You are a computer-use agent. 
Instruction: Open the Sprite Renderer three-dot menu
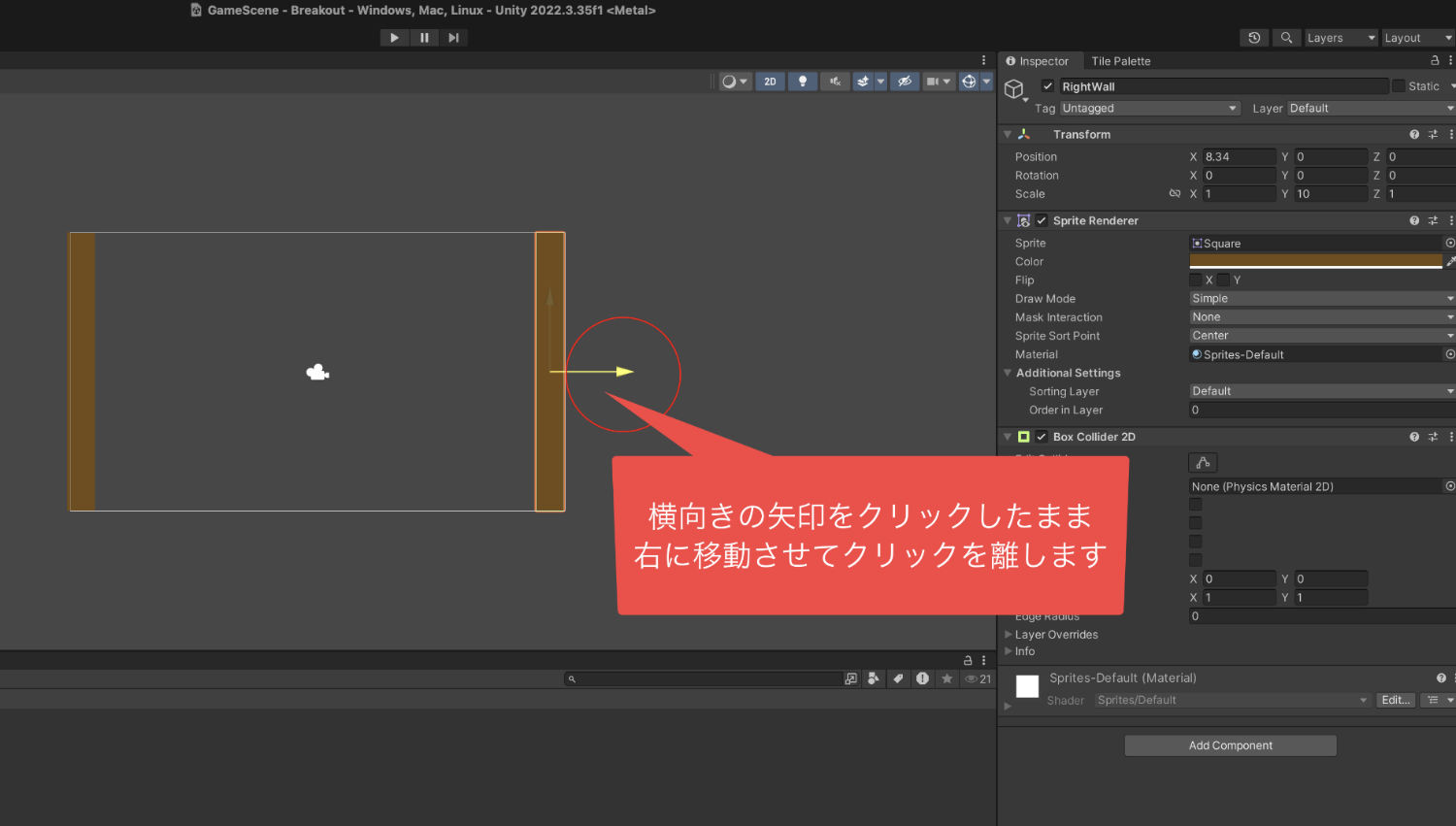pyautogui.click(x=1451, y=221)
